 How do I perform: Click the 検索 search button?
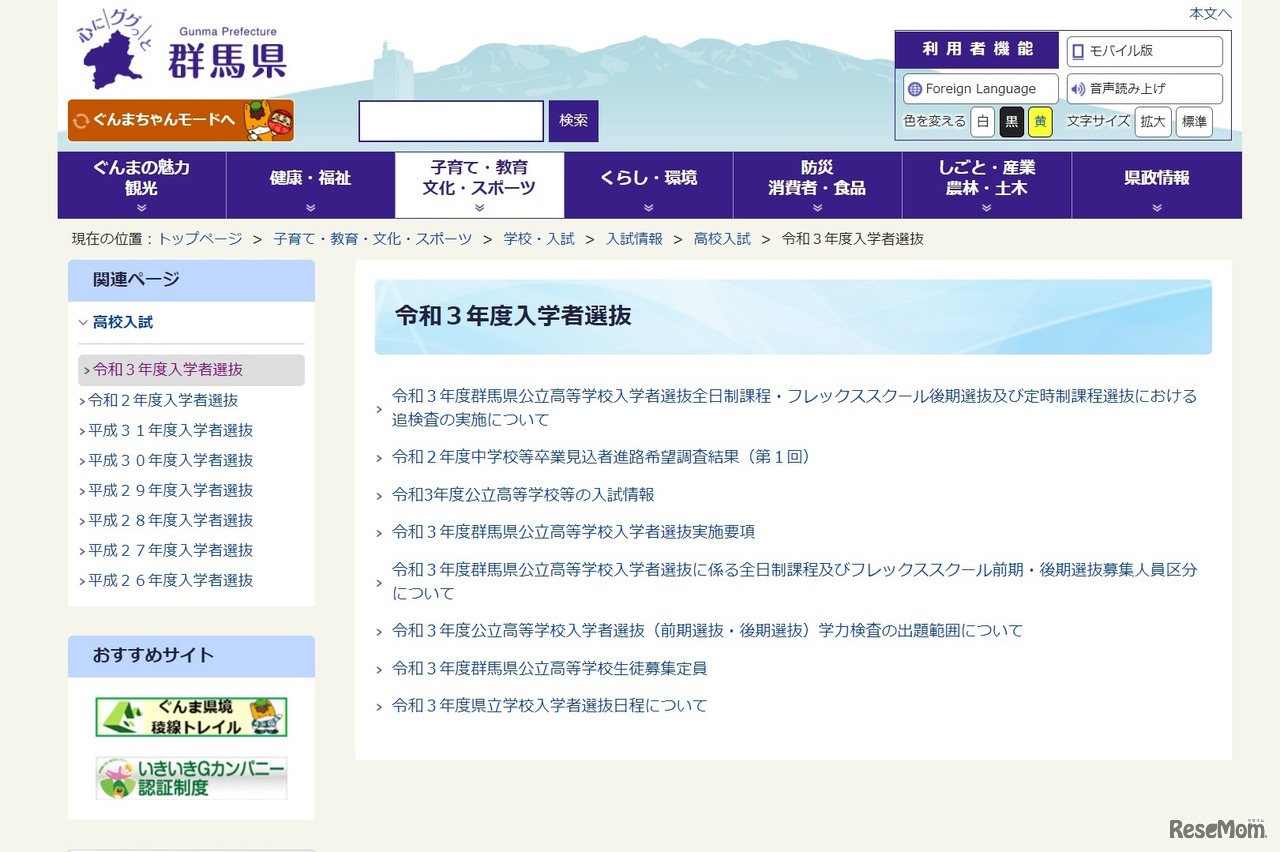(x=572, y=121)
